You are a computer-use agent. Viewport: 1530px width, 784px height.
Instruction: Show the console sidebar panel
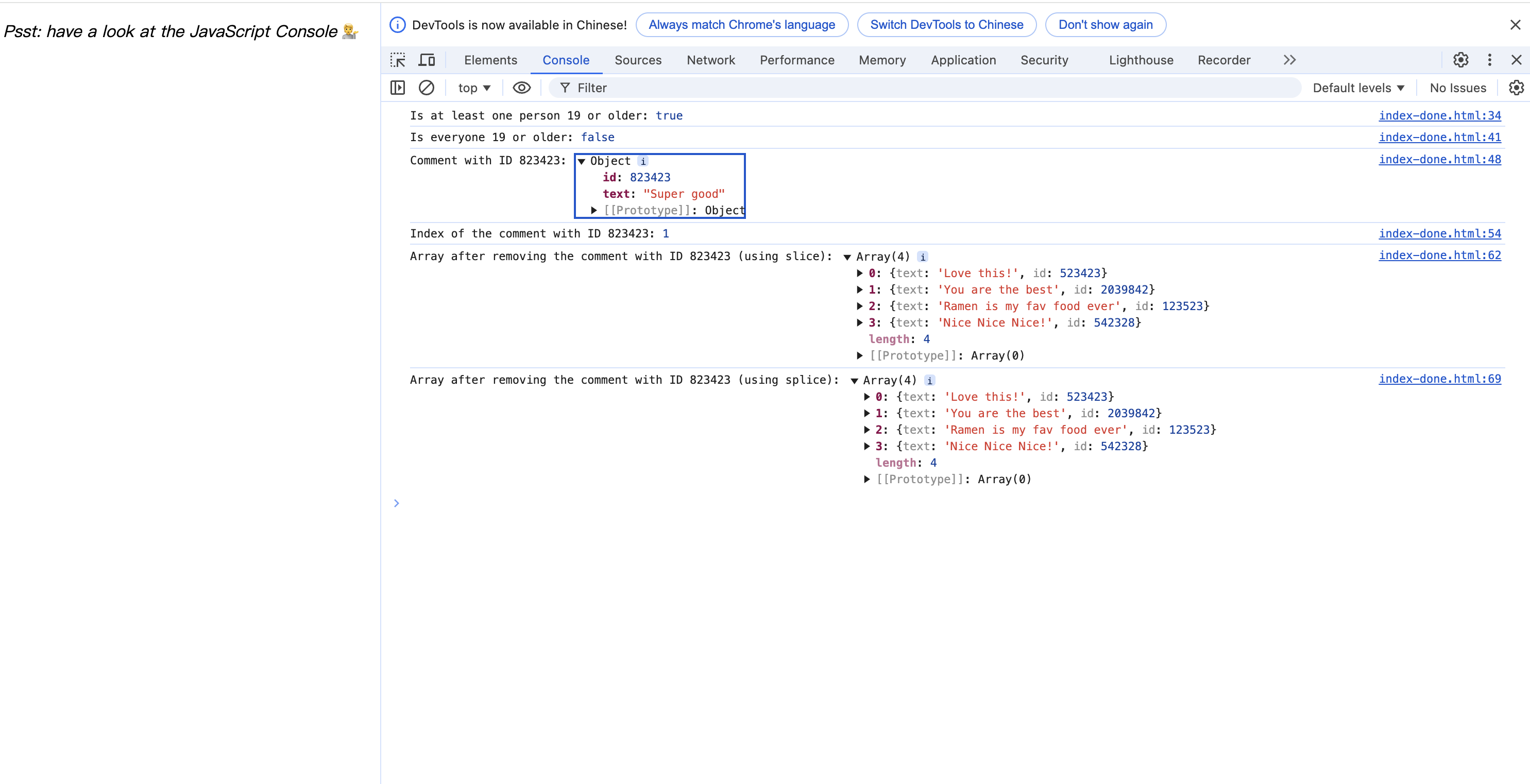pyautogui.click(x=397, y=88)
